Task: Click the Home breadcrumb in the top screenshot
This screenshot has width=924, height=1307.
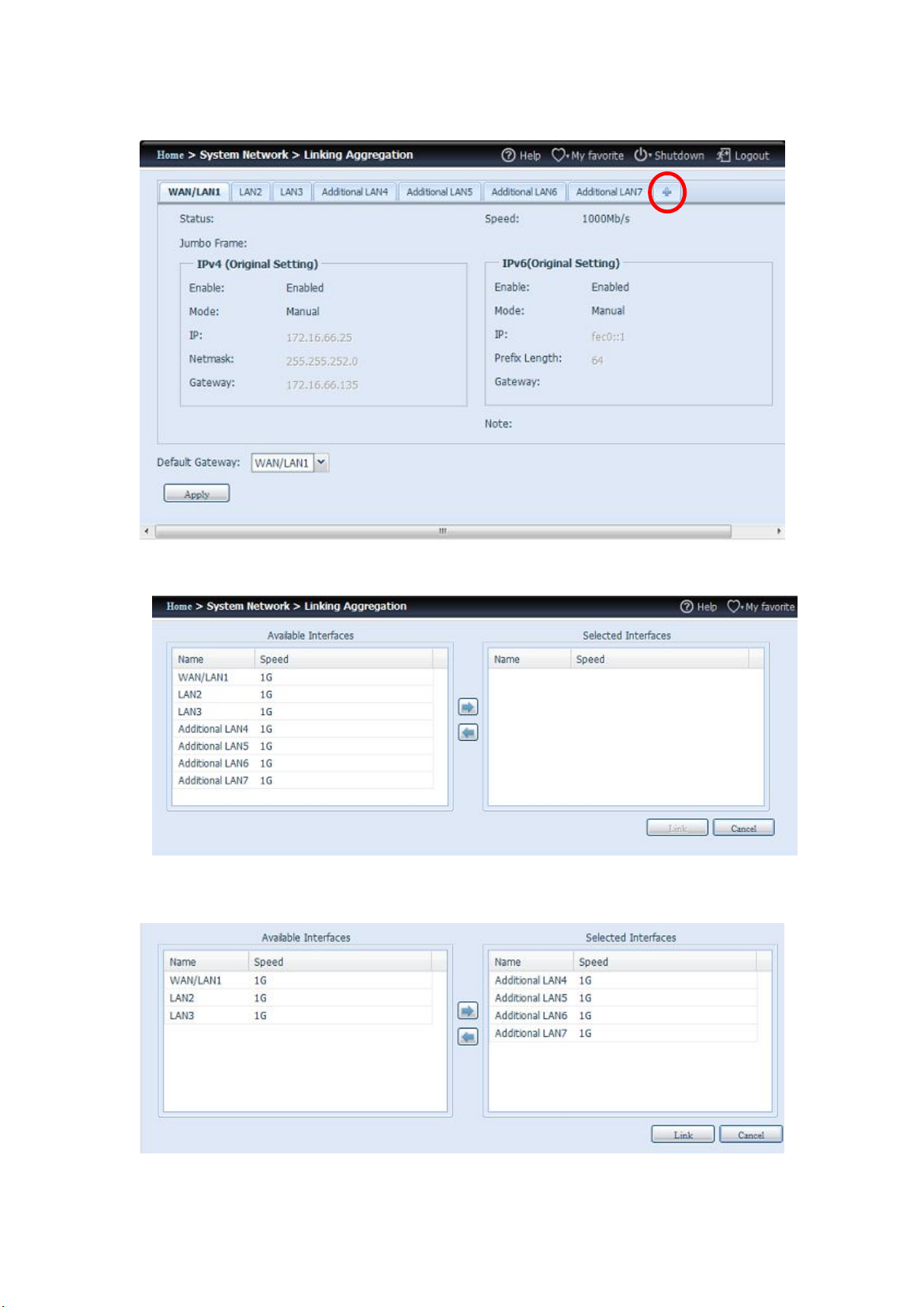Action: coord(170,155)
